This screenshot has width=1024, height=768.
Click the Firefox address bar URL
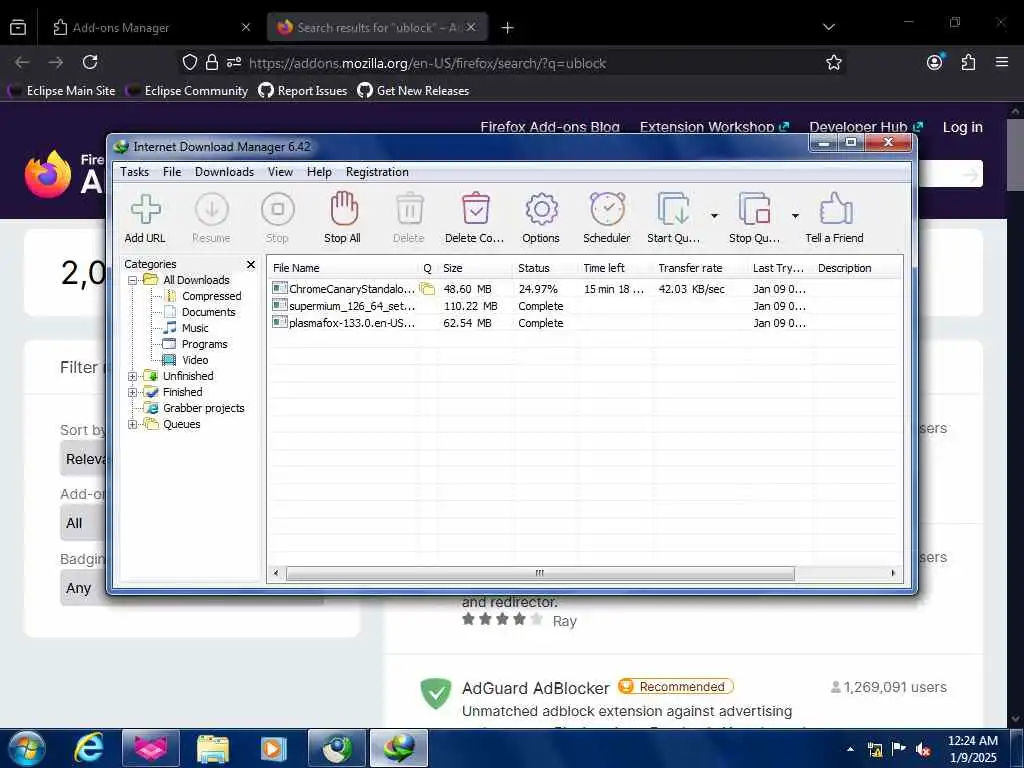428,63
